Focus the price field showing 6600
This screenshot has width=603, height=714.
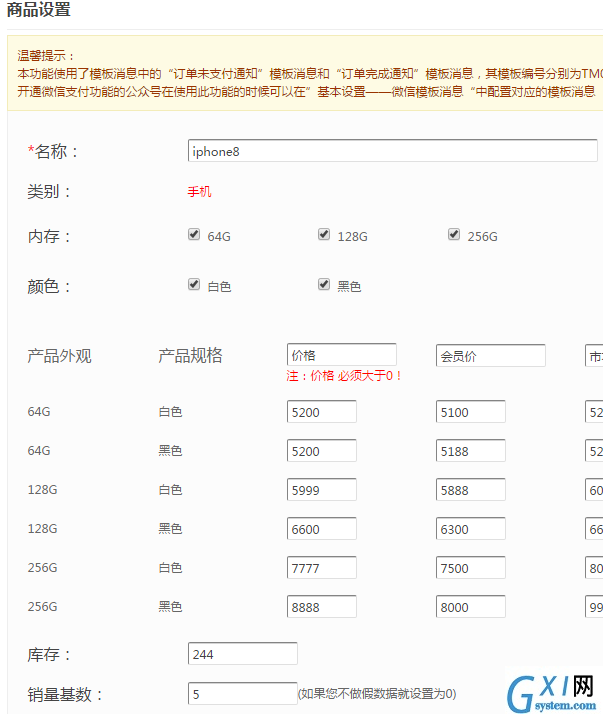[322, 529]
